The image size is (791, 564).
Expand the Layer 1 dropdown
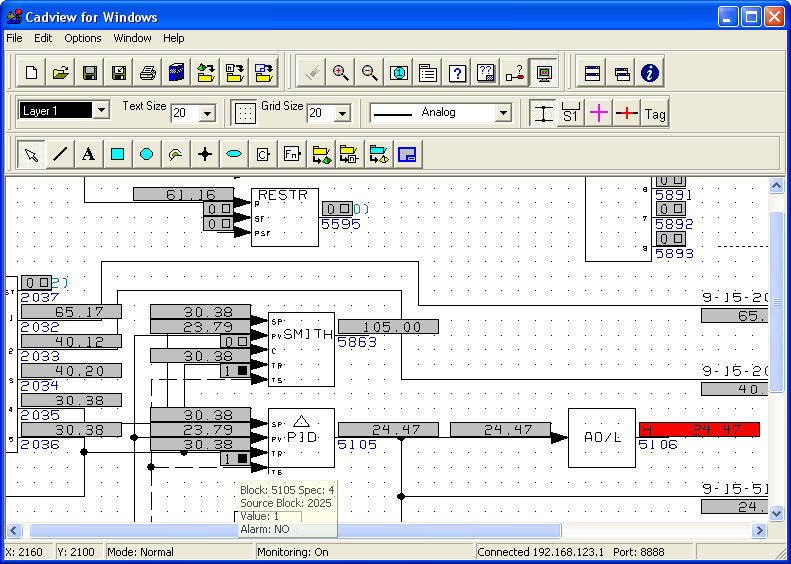point(101,109)
